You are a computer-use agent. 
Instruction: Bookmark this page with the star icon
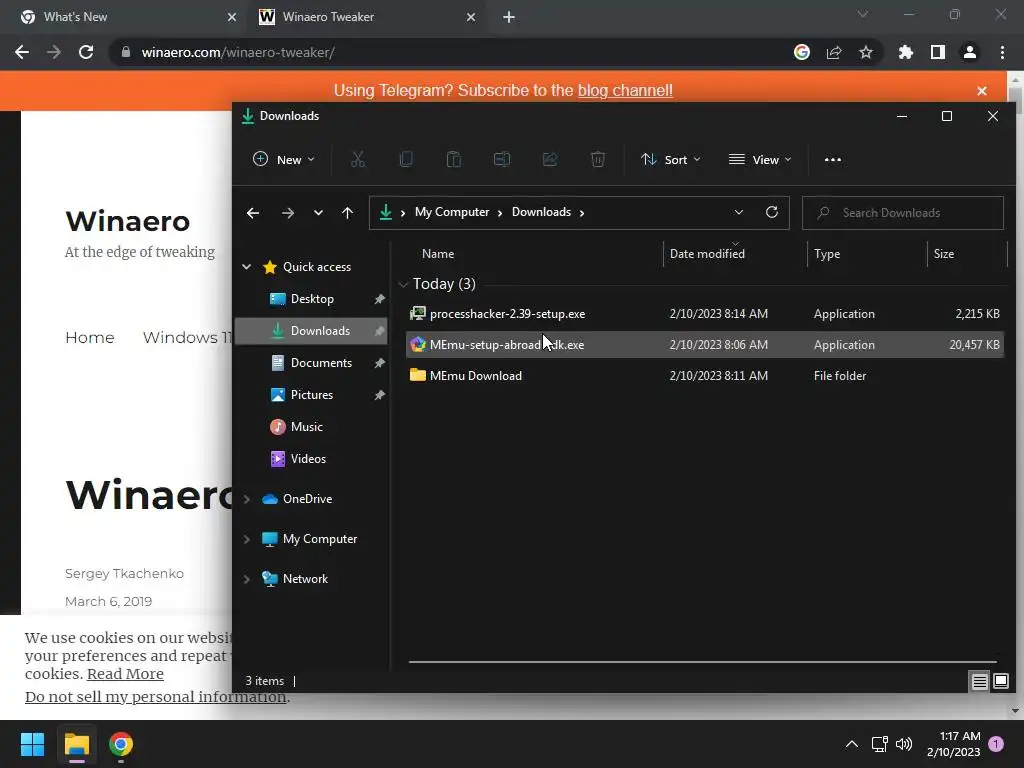coord(866,52)
